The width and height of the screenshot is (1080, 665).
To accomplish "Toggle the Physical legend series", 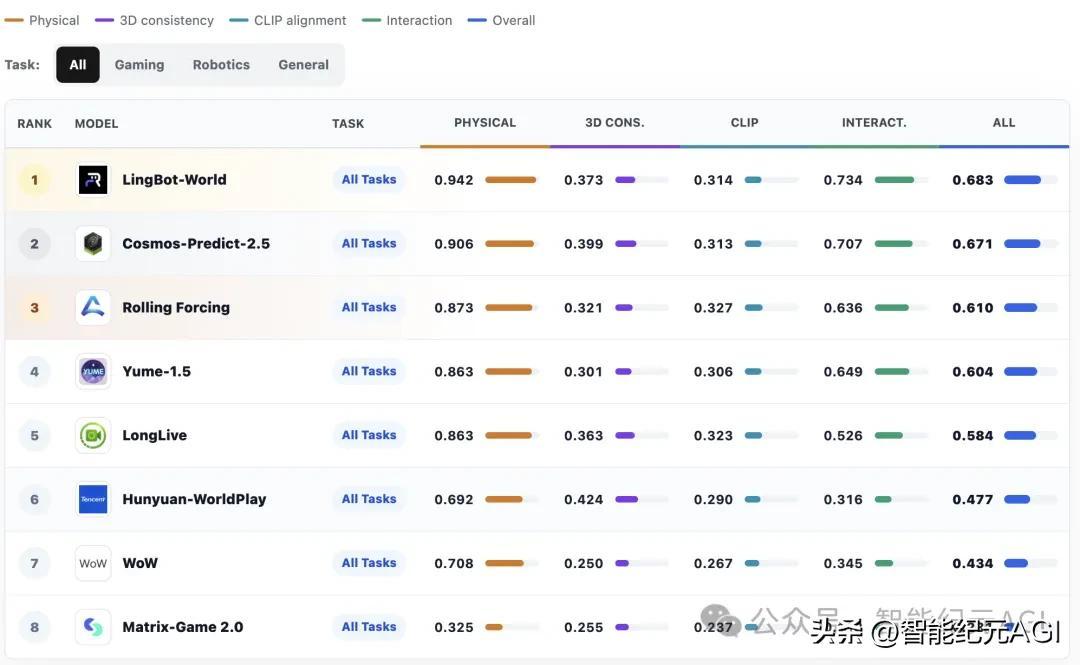I will click(42, 21).
